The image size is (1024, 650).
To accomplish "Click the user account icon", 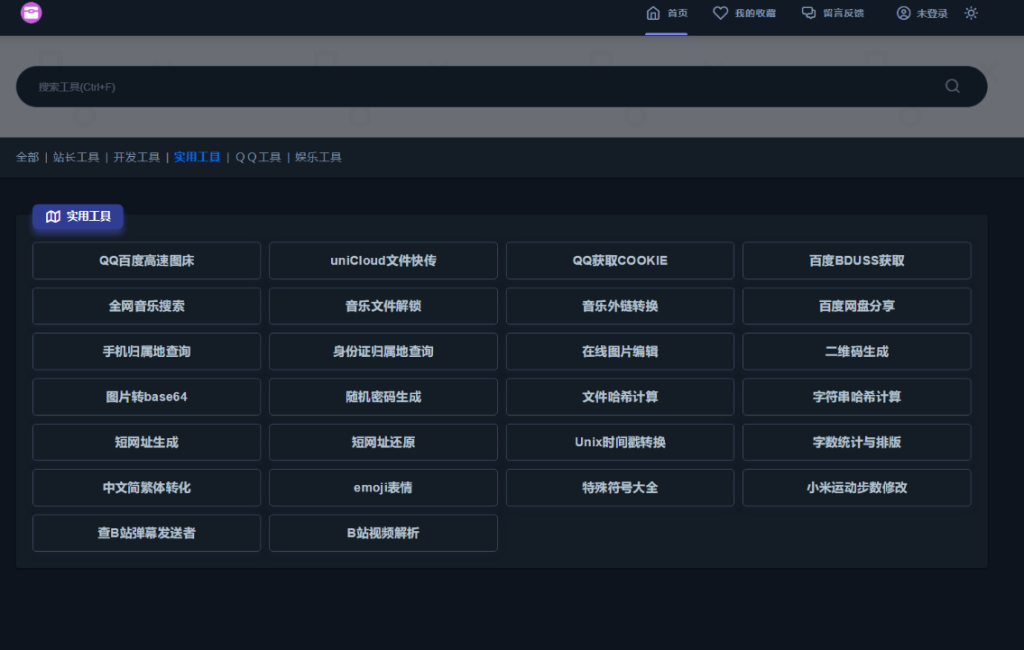I will pos(903,13).
